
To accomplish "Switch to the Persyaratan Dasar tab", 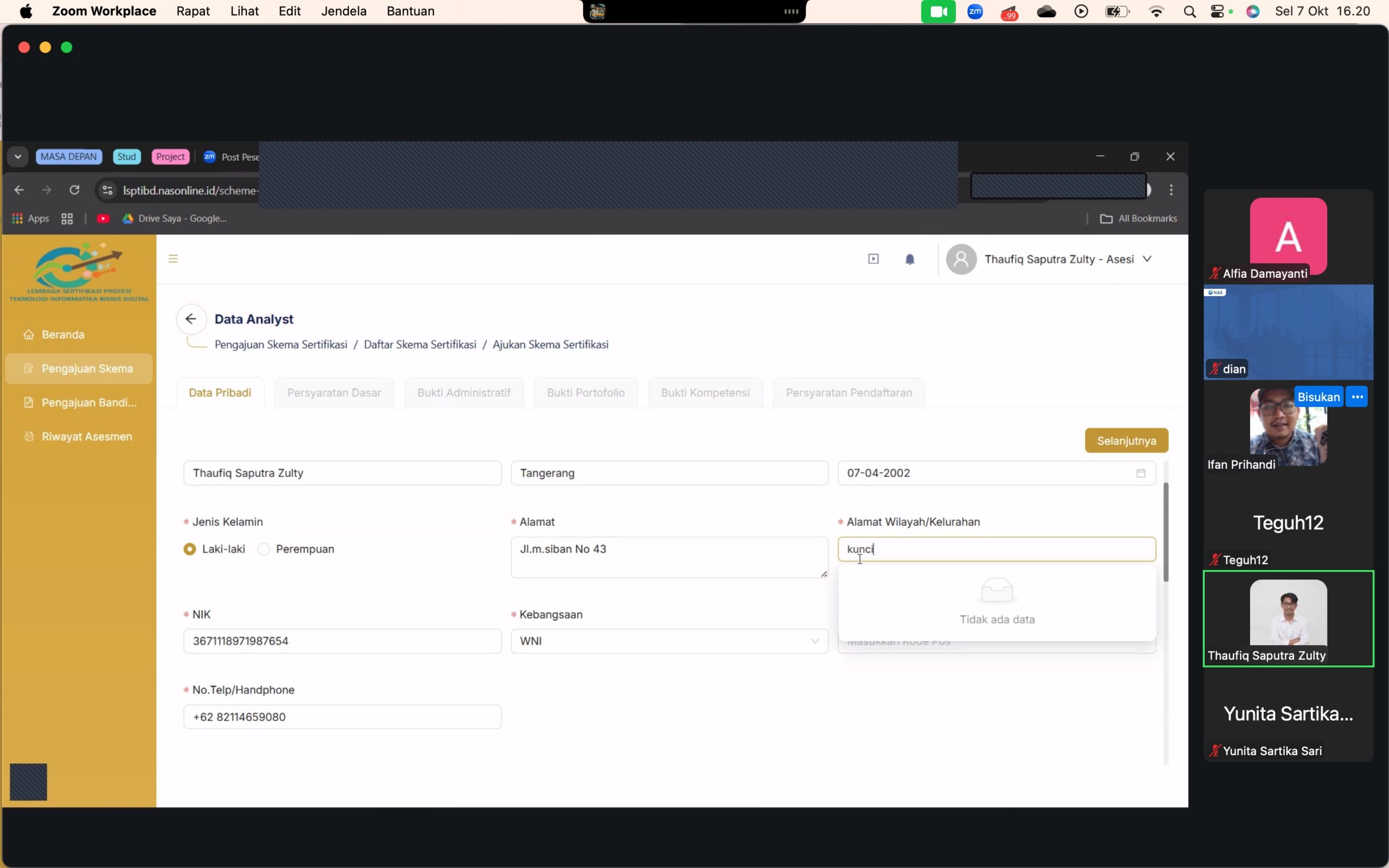I will [x=334, y=393].
